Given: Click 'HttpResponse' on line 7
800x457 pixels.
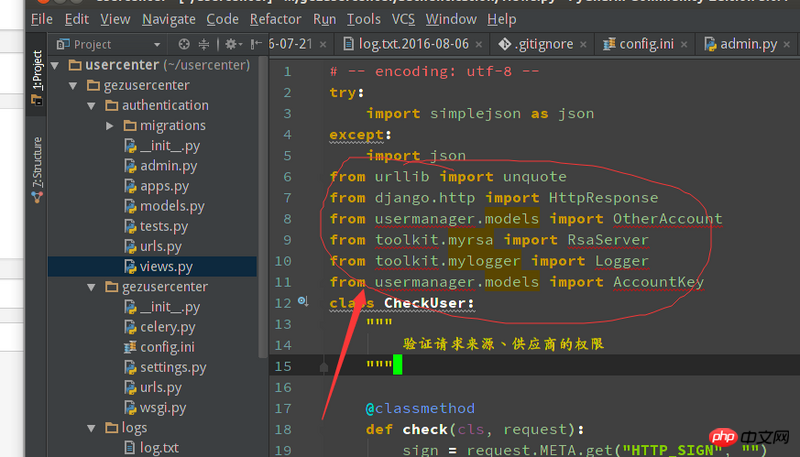Looking at the screenshot, I should click(603, 198).
